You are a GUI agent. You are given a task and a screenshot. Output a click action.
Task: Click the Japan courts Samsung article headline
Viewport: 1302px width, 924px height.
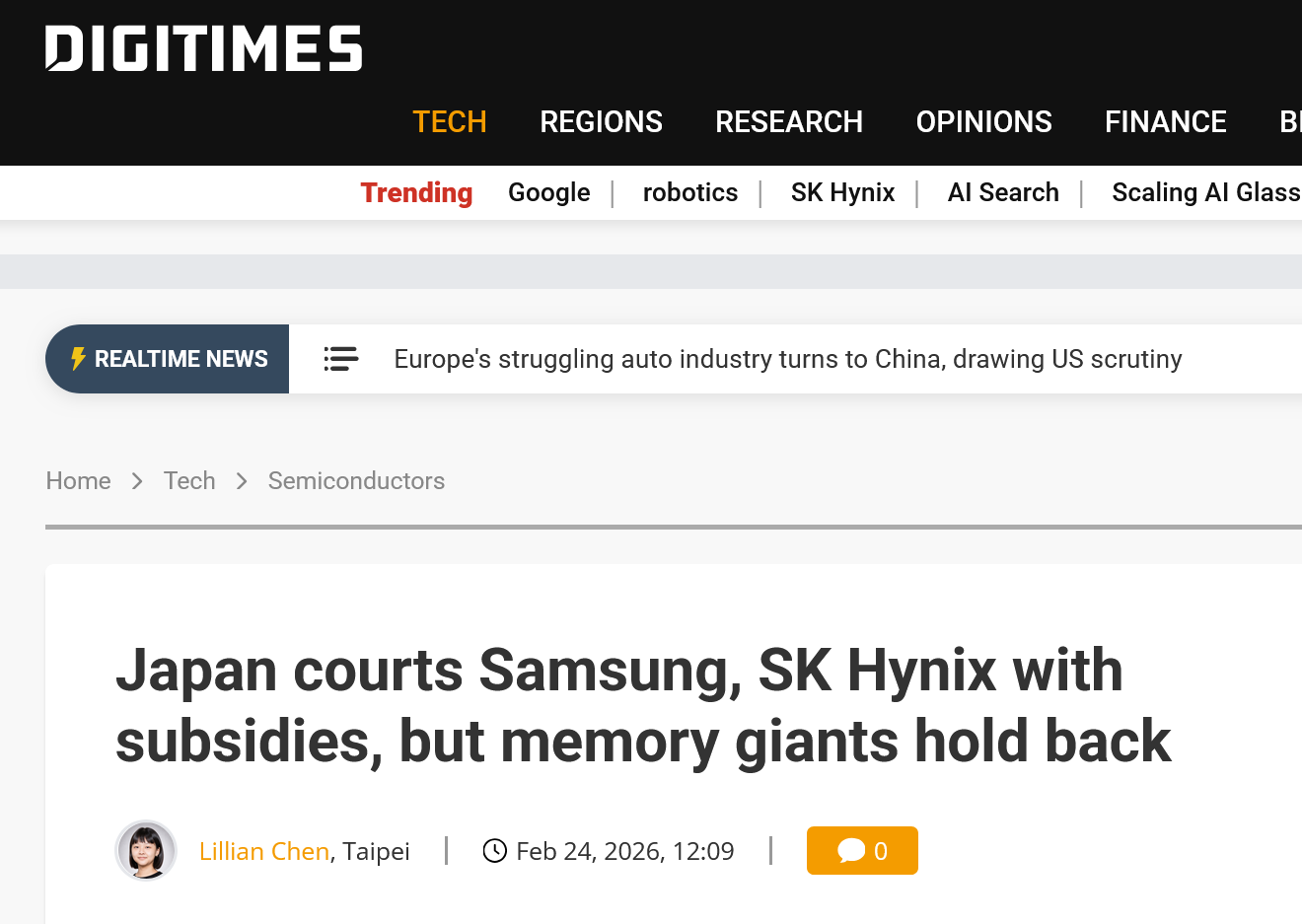(x=643, y=705)
